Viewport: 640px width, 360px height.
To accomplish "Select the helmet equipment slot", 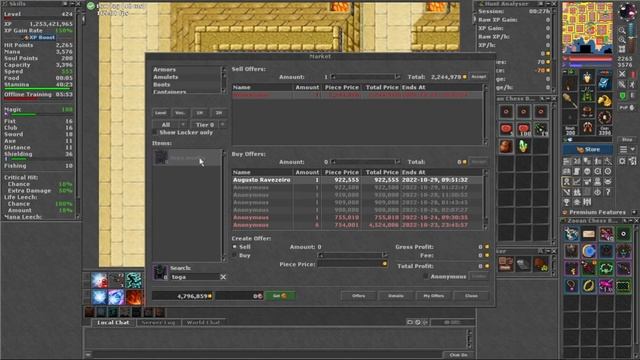I will click(587, 77).
